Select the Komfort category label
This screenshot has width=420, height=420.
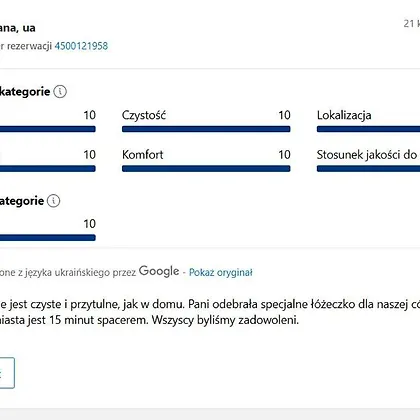(x=143, y=155)
